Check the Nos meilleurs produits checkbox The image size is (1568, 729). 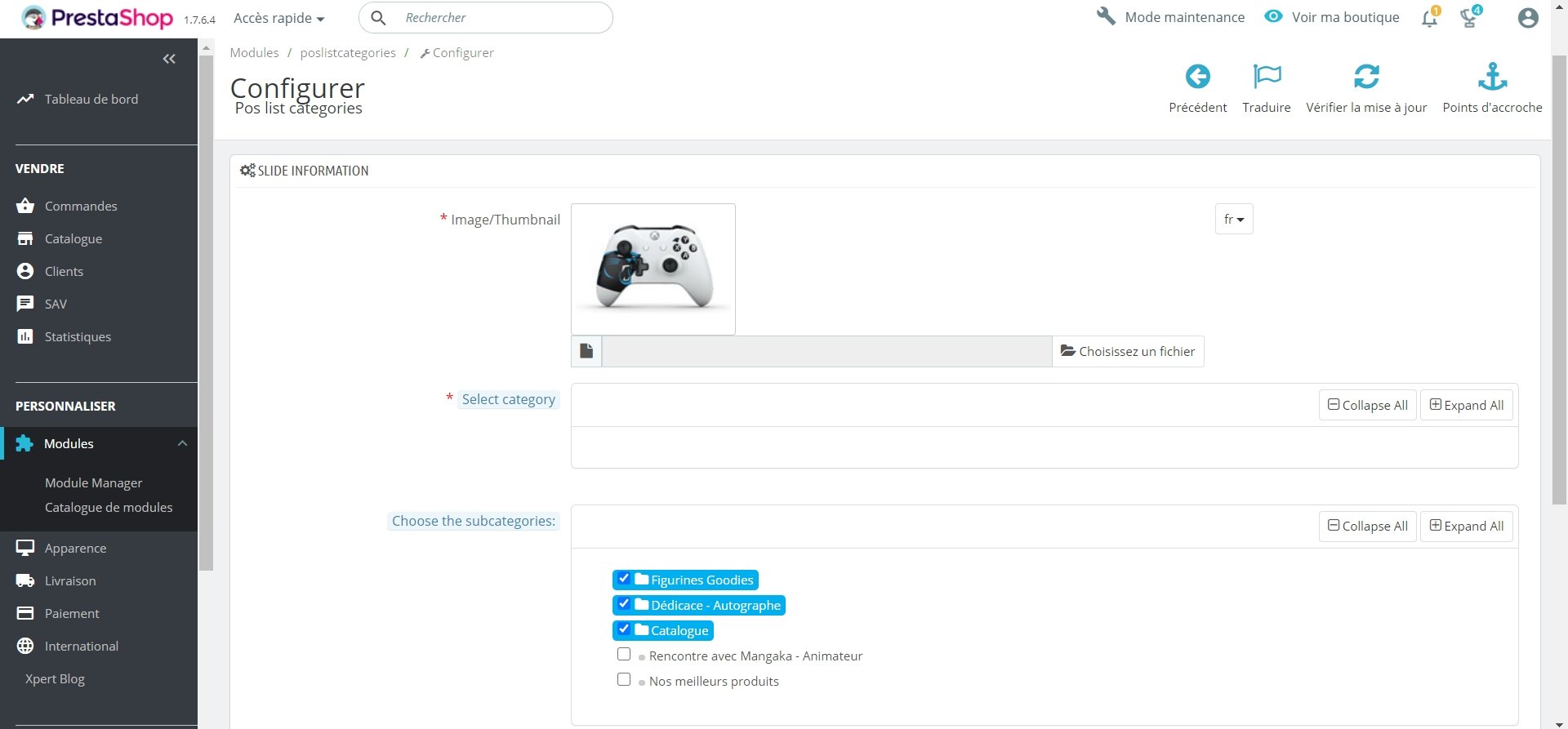(x=624, y=680)
